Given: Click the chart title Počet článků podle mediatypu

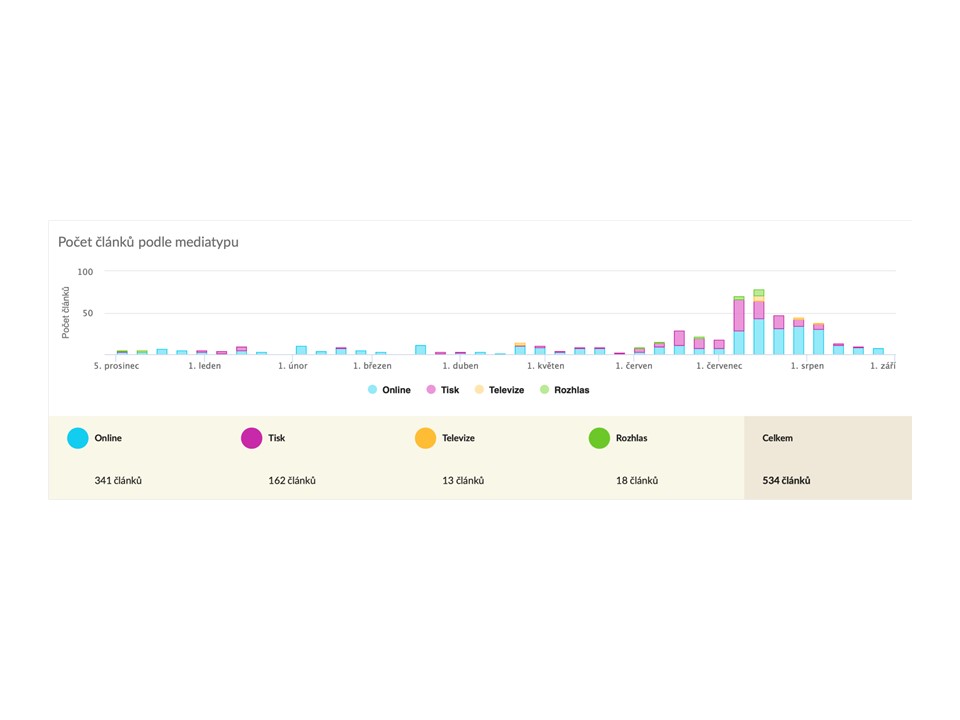Looking at the screenshot, I should pos(148,242).
